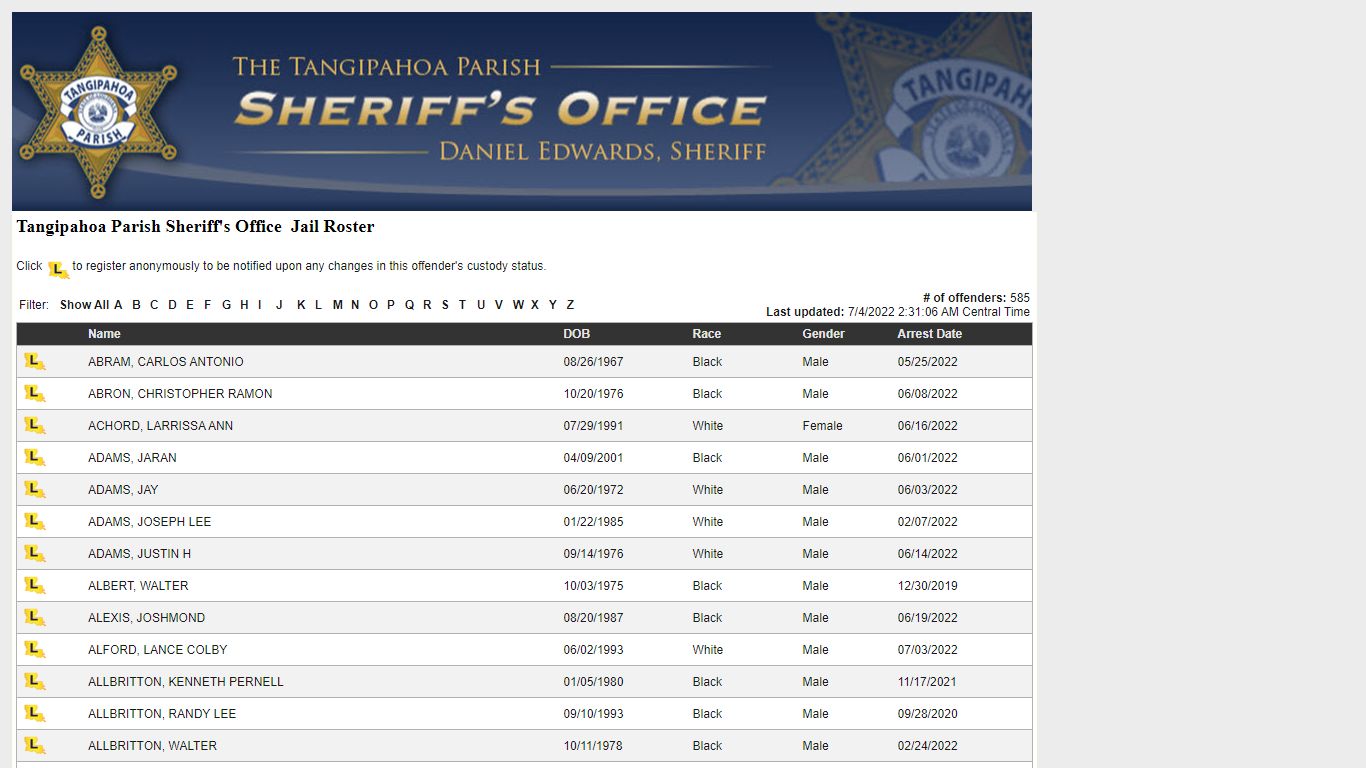Filter offenders by letter K
The height and width of the screenshot is (768, 1366).
click(x=301, y=305)
